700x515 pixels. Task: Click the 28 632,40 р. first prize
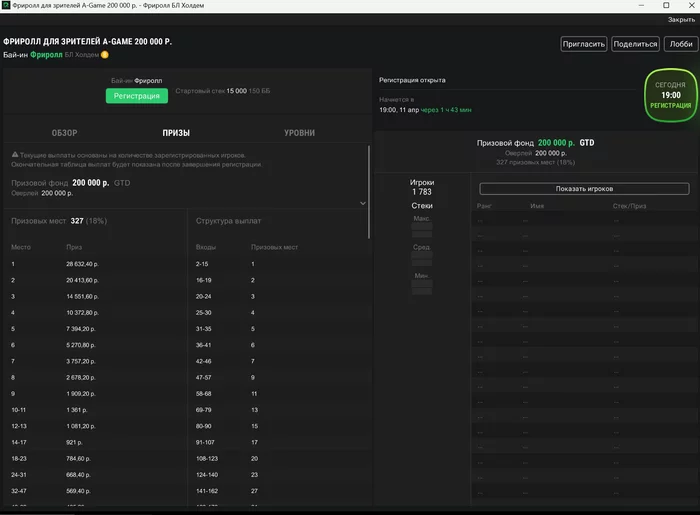click(82, 264)
